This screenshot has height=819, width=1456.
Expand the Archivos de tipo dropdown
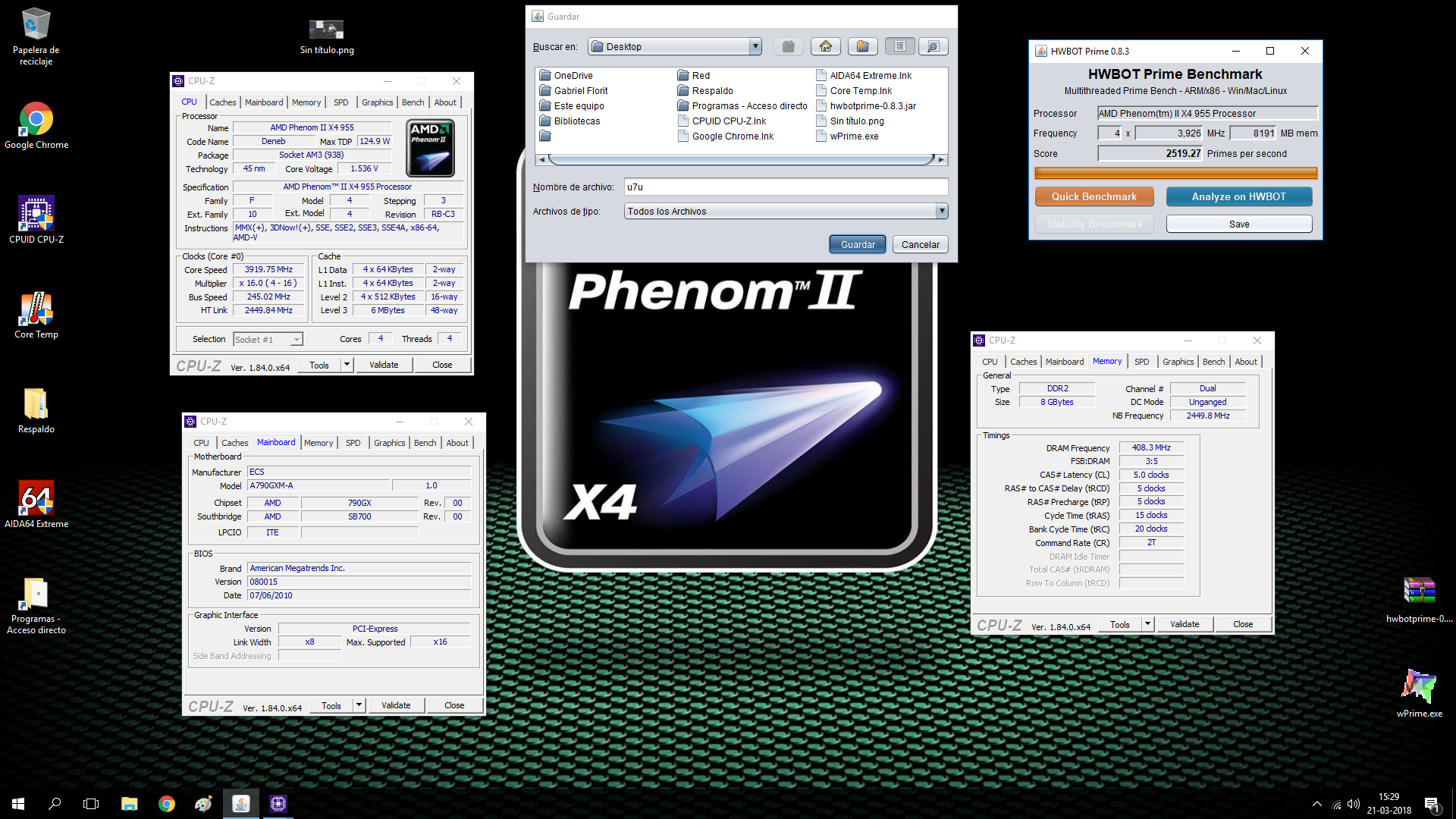point(941,211)
